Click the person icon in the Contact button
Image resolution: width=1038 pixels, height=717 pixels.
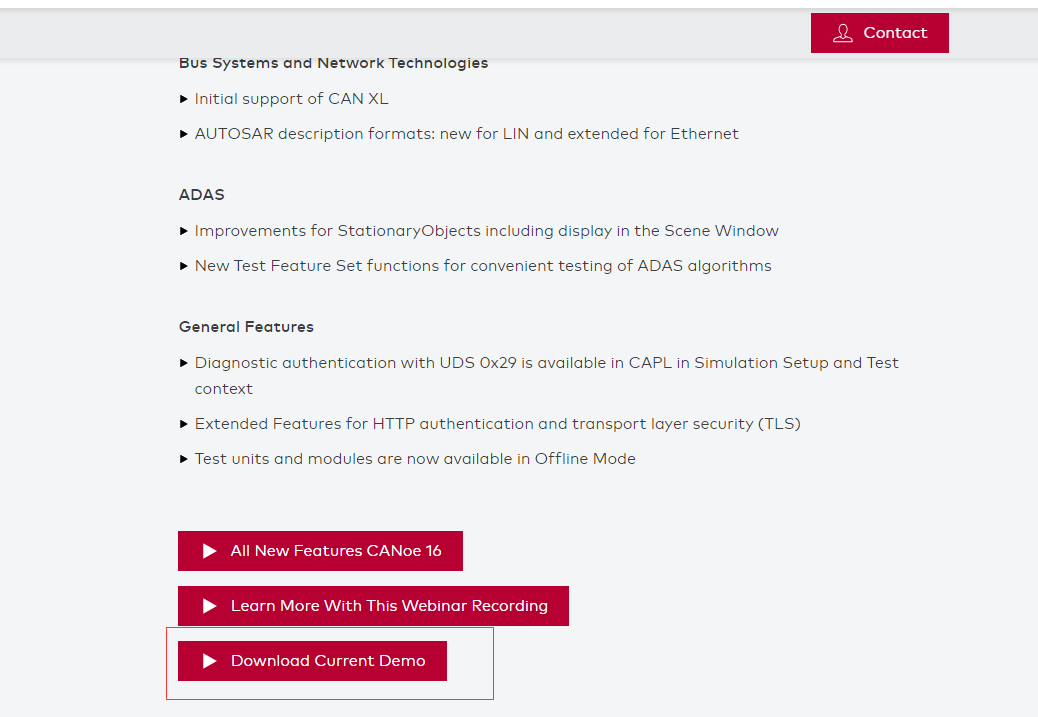843,33
